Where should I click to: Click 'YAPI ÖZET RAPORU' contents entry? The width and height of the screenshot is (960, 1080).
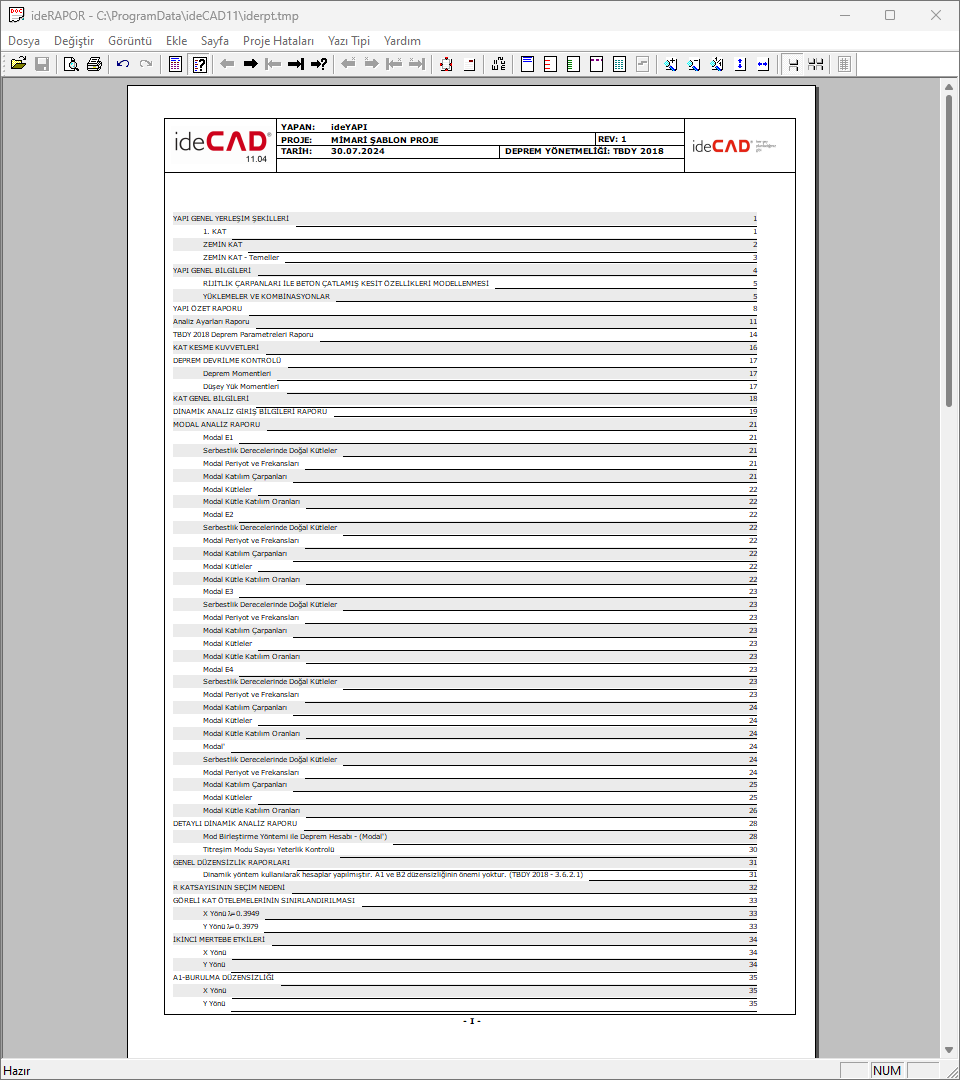(207, 309)
